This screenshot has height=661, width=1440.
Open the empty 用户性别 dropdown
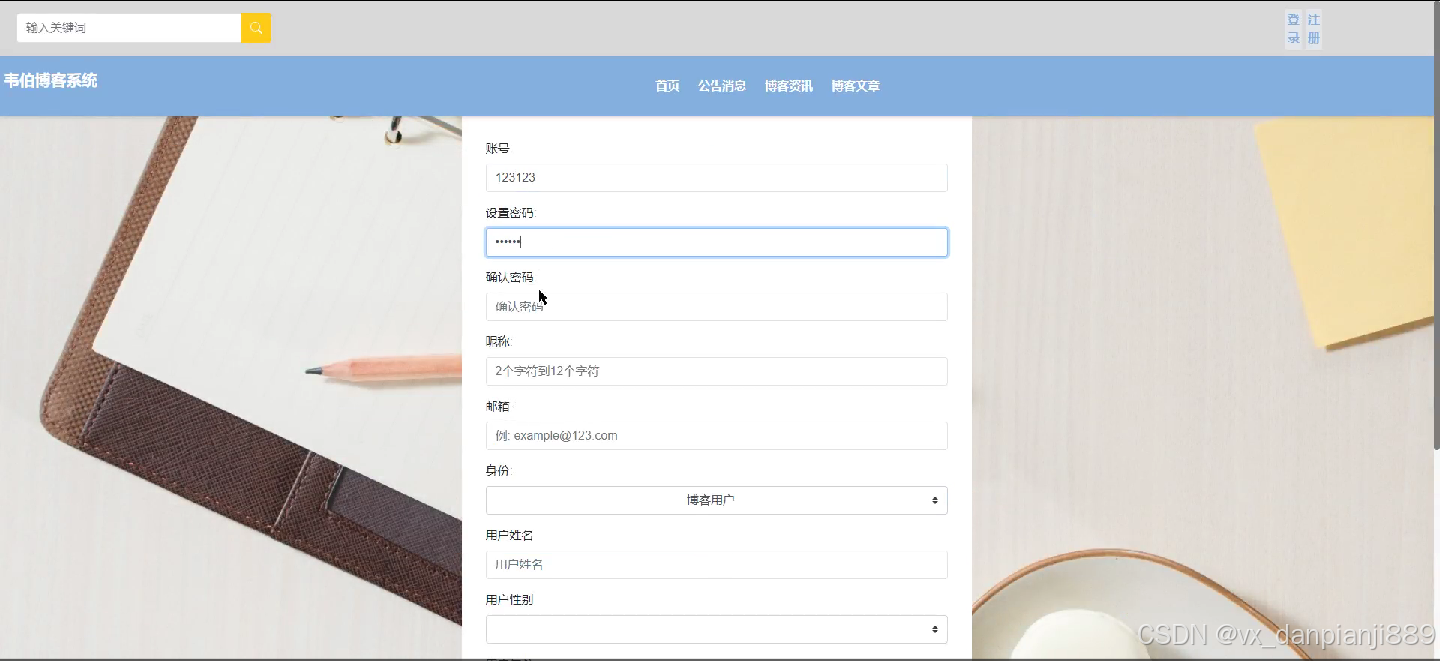[717, 629]
